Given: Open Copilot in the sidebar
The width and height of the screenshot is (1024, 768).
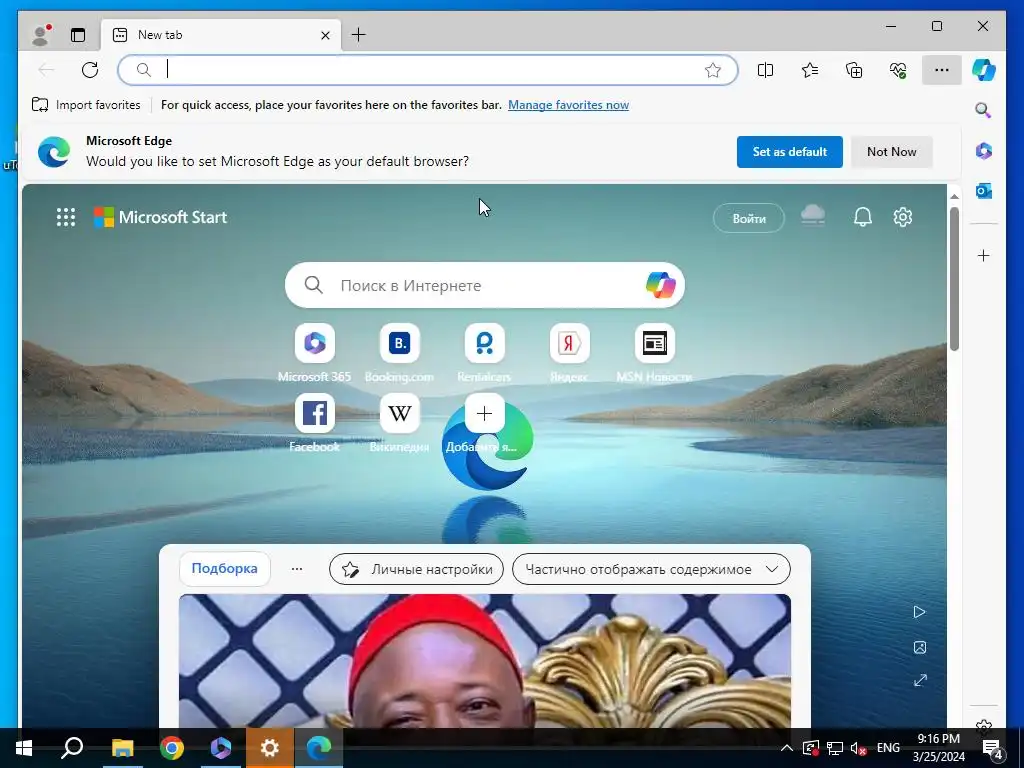Looking at the screenshot, I should click(x=984, y=70).
